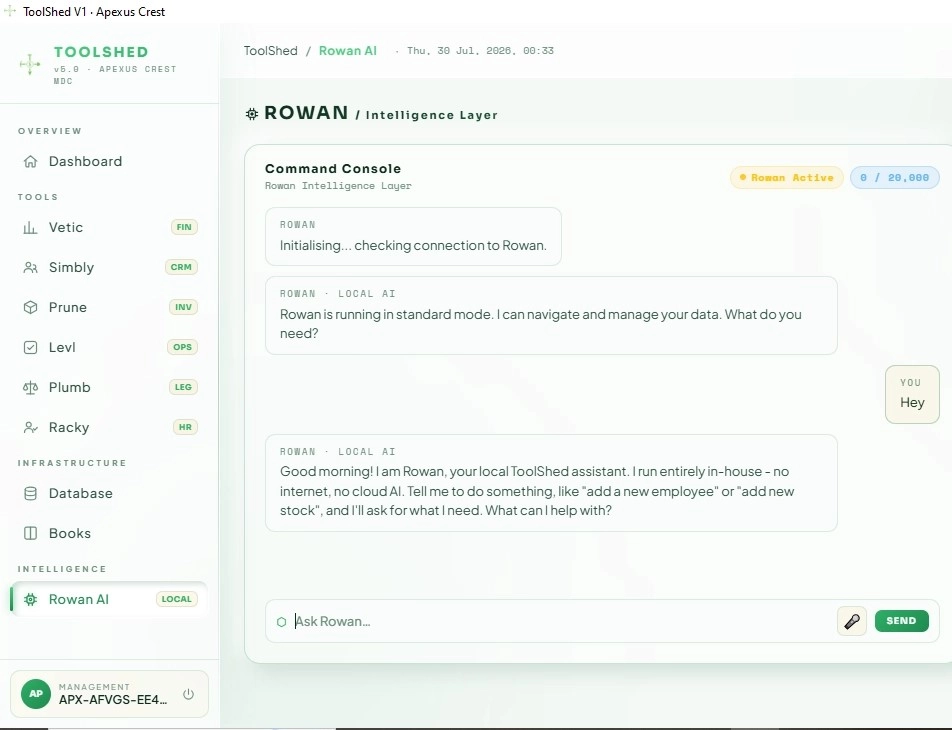The height and width of the screenshot is (730, 952).
Task: Click the INV badge on Prune
Action: coord(183,307)
